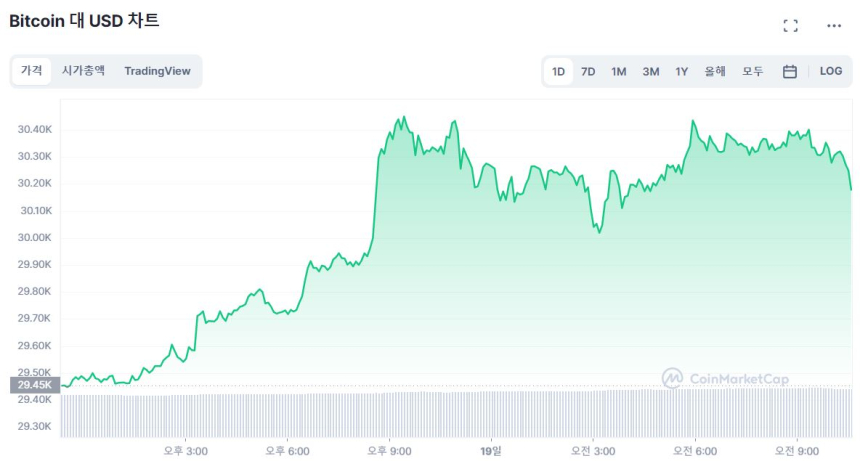Open fullscreen chart view icon

tap(790, 26)
